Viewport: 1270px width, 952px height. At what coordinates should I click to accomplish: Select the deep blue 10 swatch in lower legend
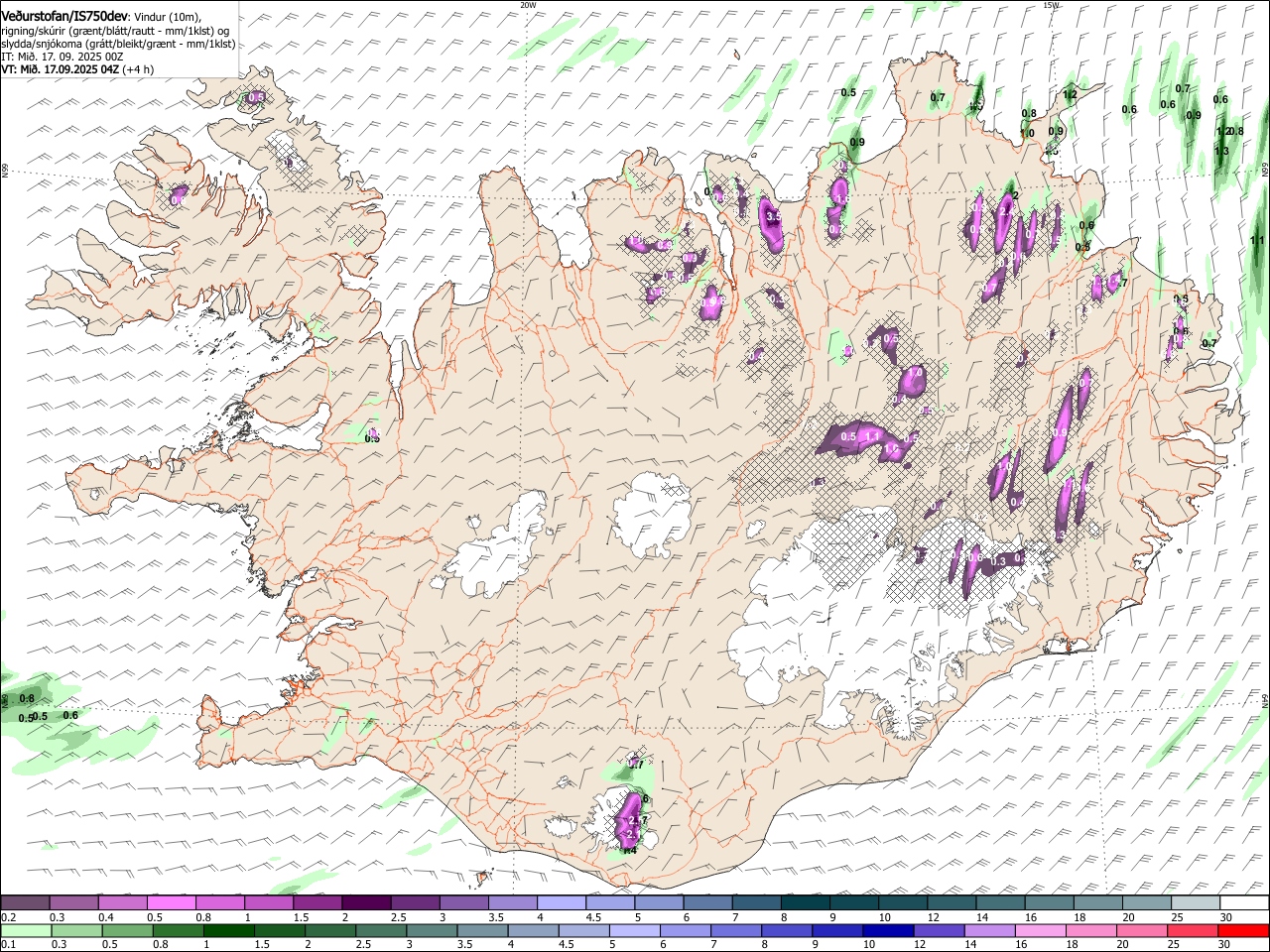[x=888, y=930]
